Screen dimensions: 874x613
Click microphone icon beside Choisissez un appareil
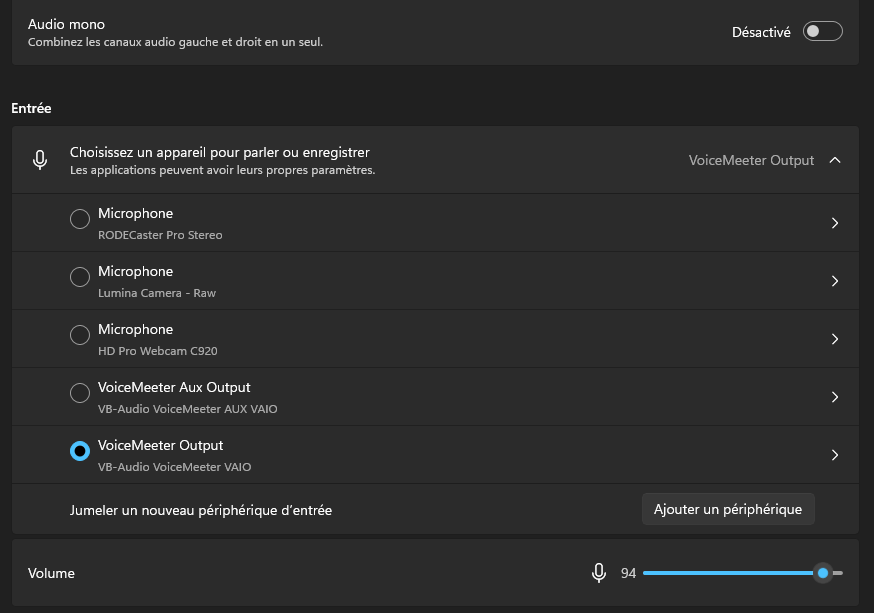click(x=40, y=160)
